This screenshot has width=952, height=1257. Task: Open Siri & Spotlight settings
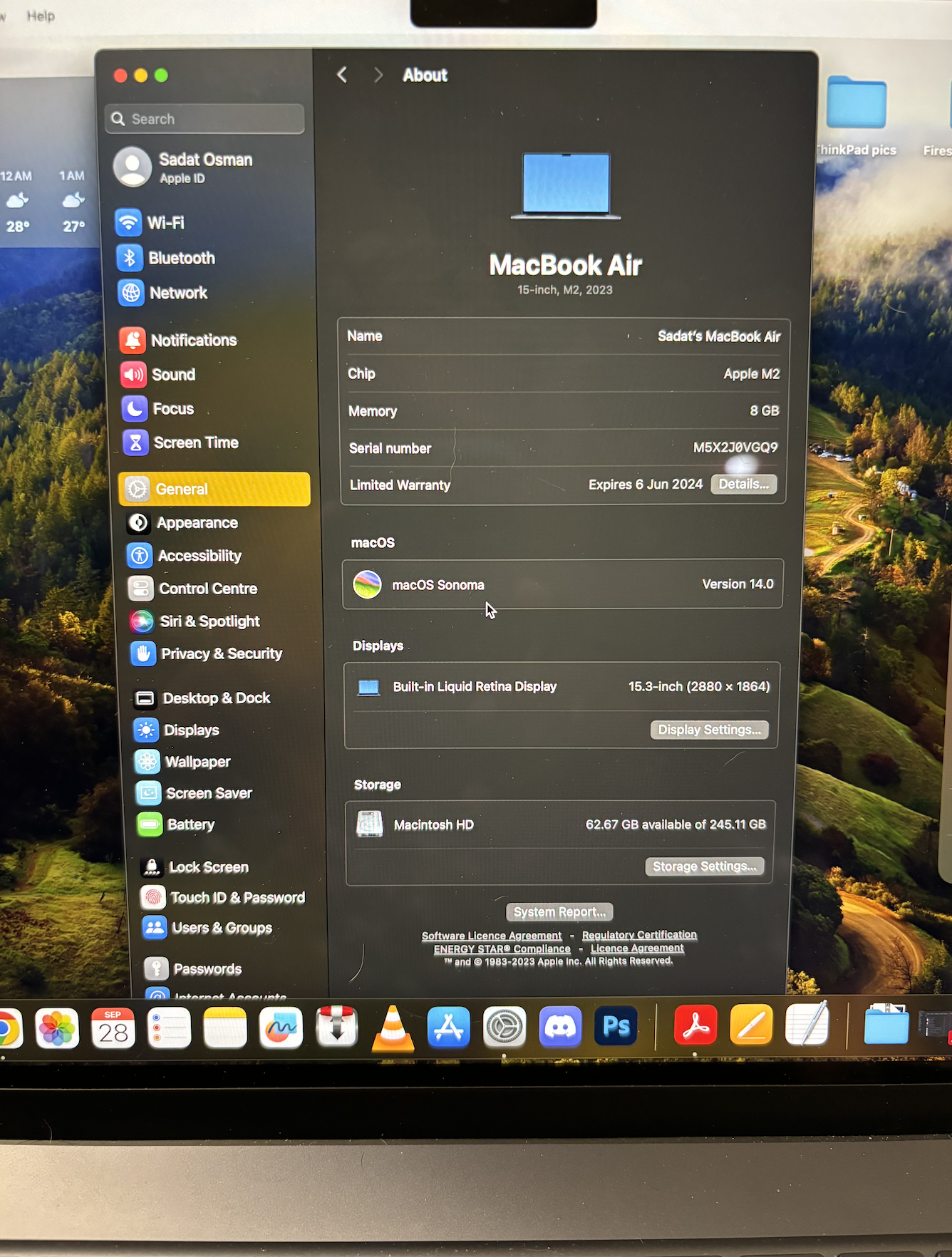click(x=195, y=621)
